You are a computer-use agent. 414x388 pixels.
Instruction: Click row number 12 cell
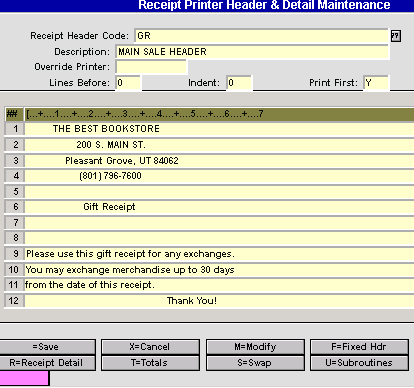coord(14,301)
